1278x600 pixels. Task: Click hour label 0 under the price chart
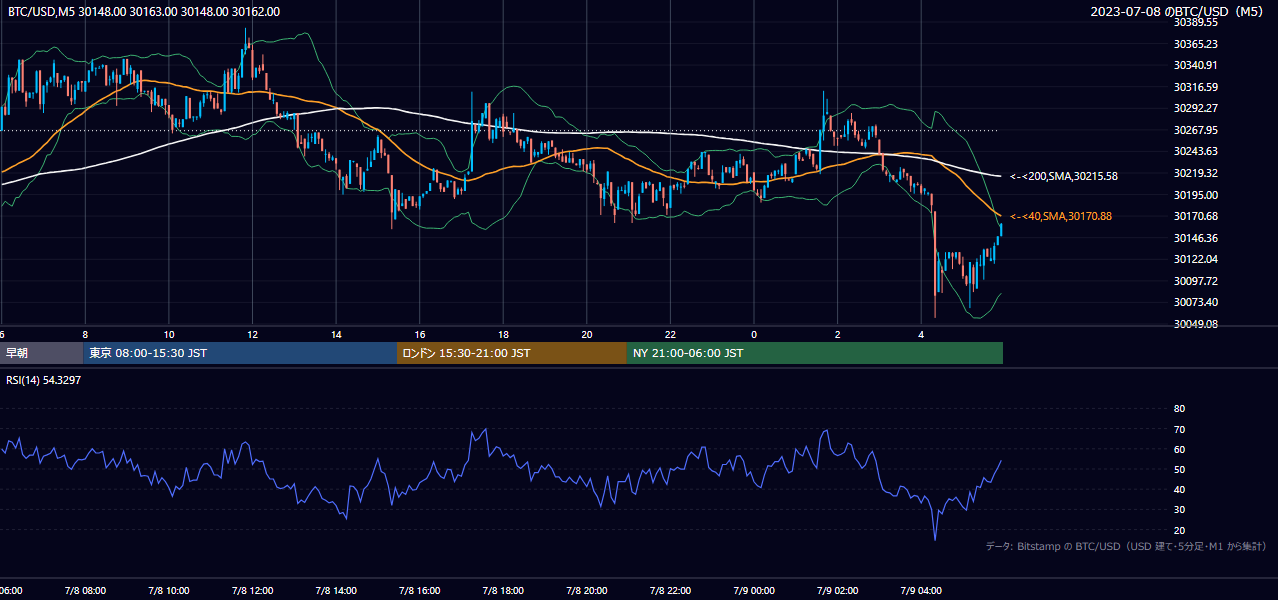tap(754, 334)
